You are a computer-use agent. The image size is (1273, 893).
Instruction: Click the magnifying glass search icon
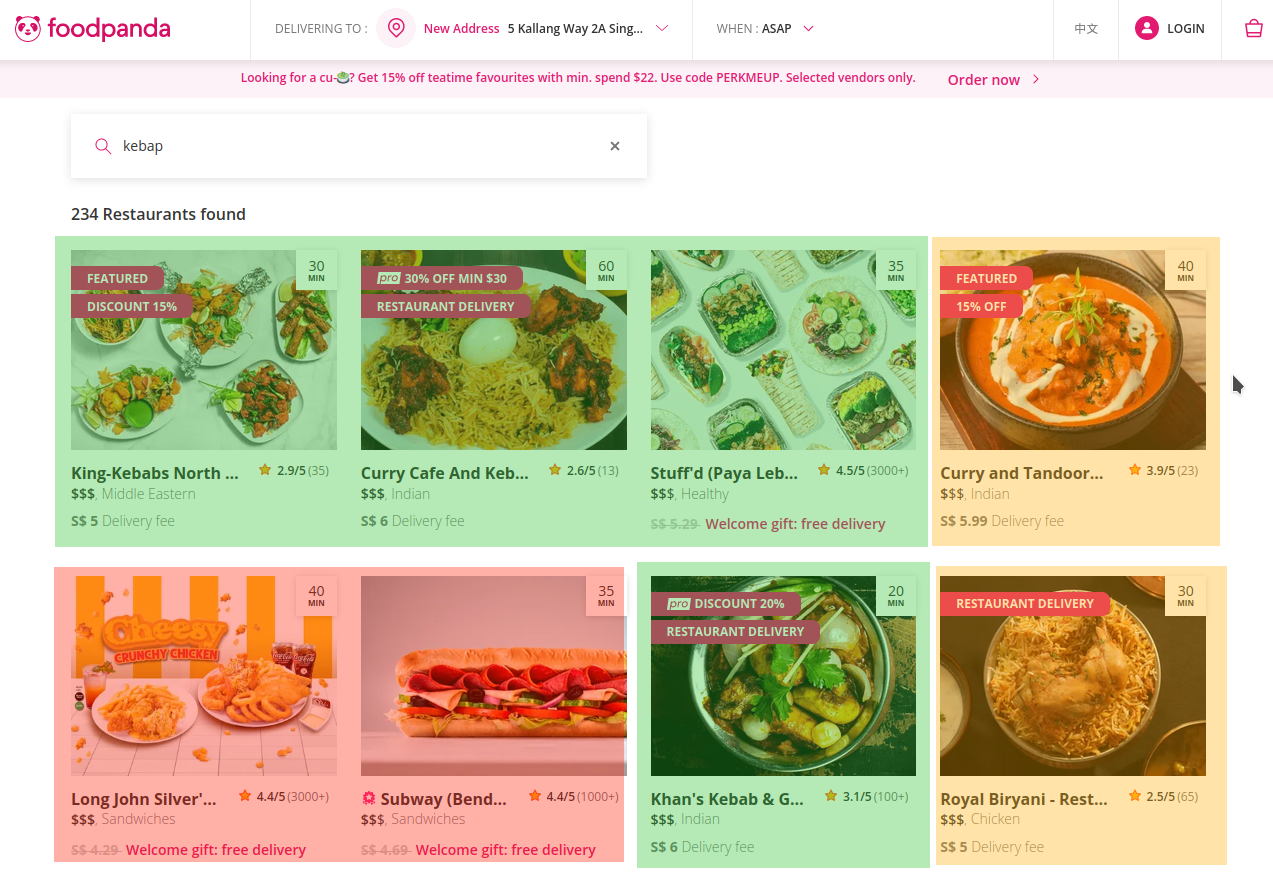103,146
